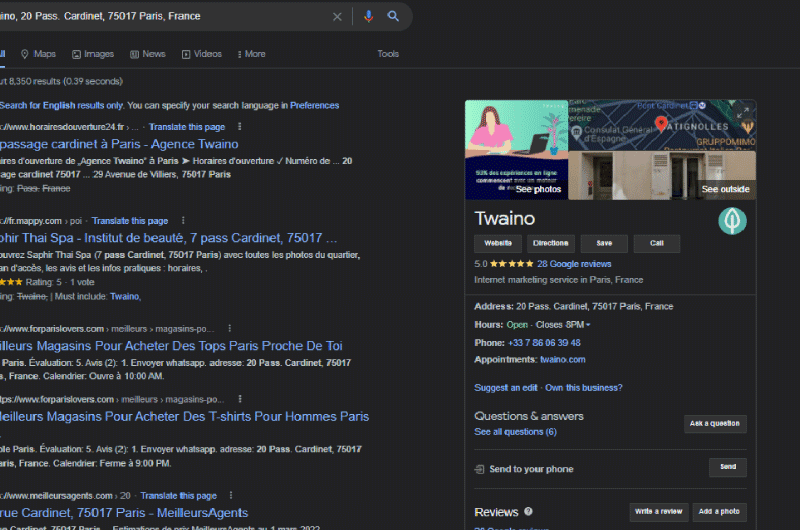This screenshot has height=530, width=800.
Task: Click Suggest an edit link
Action: point(506,388)
